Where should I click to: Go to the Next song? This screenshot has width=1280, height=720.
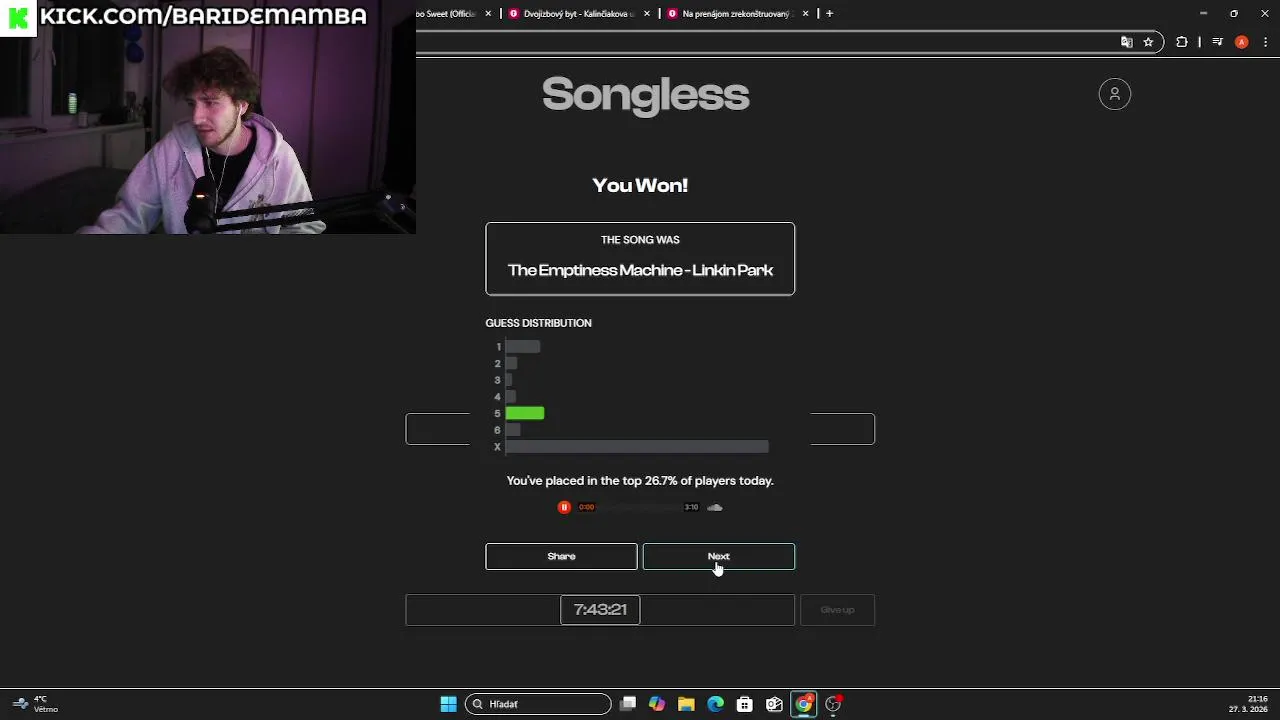(x=718, y=556)
